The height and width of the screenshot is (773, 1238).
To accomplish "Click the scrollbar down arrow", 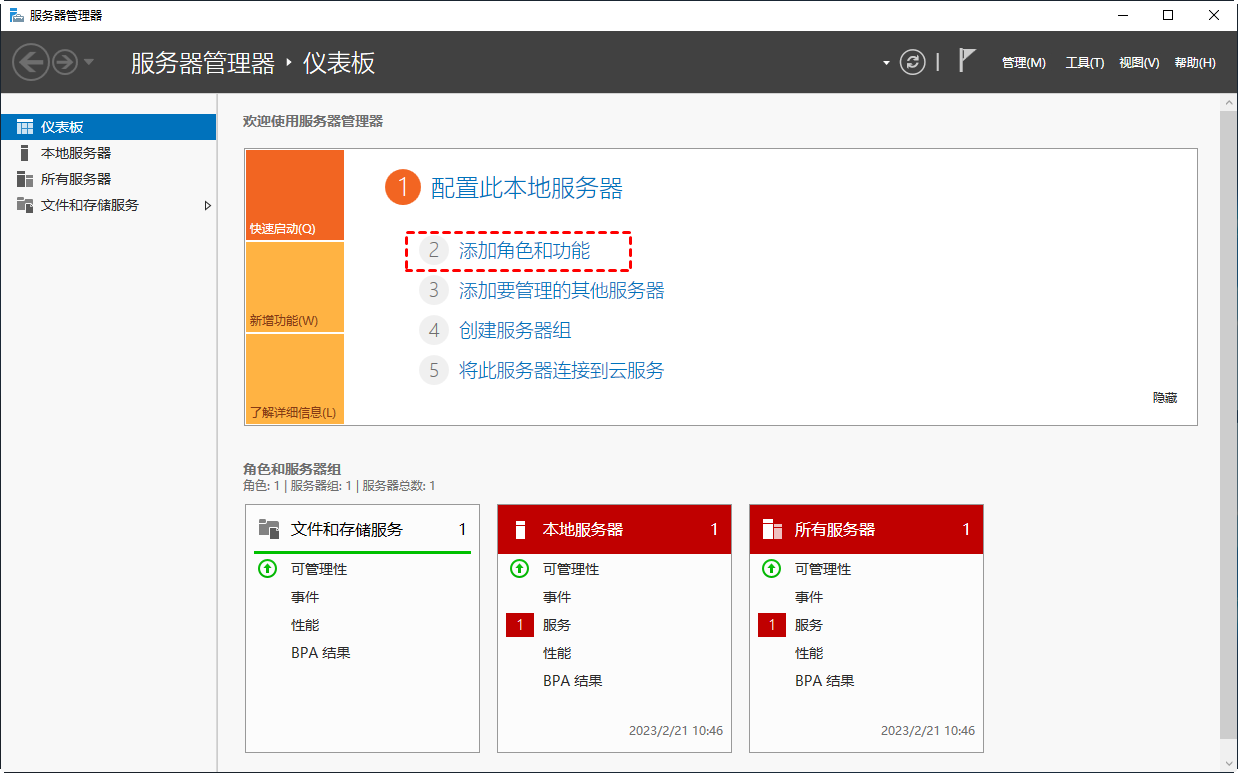I will pyautogui.click(x=1228, y=762).
